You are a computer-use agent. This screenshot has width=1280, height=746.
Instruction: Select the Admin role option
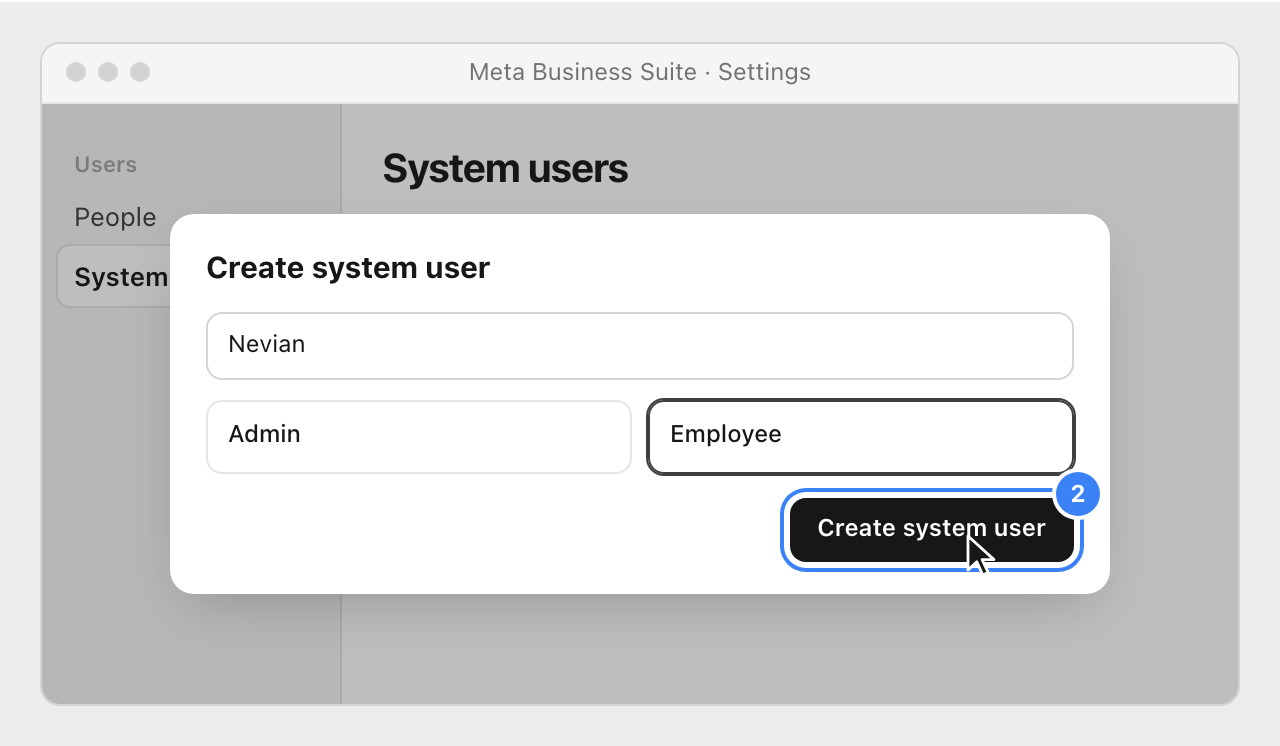click(419, 436)
